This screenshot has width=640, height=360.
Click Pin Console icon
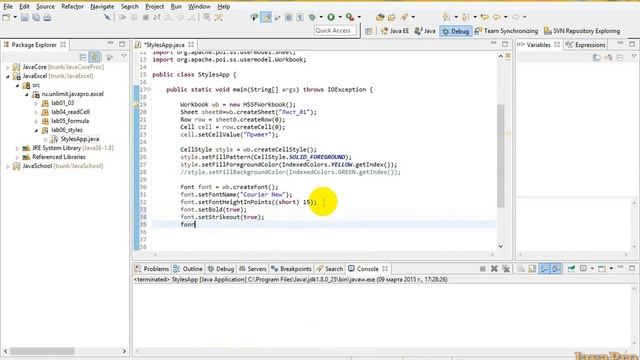tap(571, 269)
